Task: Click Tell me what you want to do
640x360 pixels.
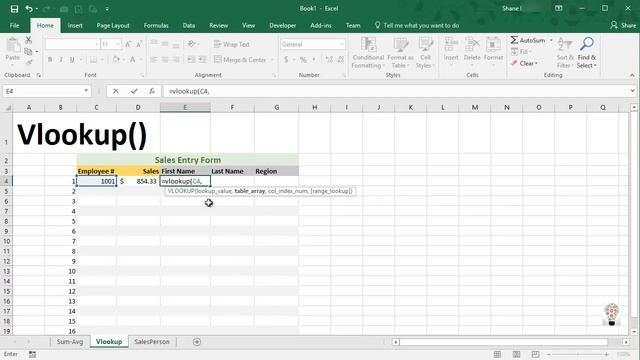Action: (x=417, y=25)
